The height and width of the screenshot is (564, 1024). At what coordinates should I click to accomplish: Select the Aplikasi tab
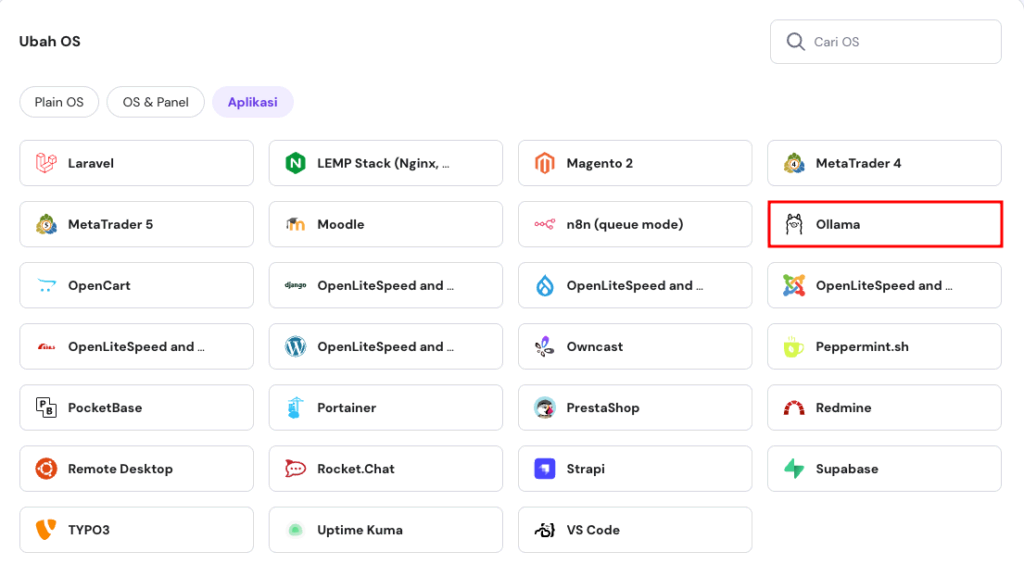click(252, 102)
